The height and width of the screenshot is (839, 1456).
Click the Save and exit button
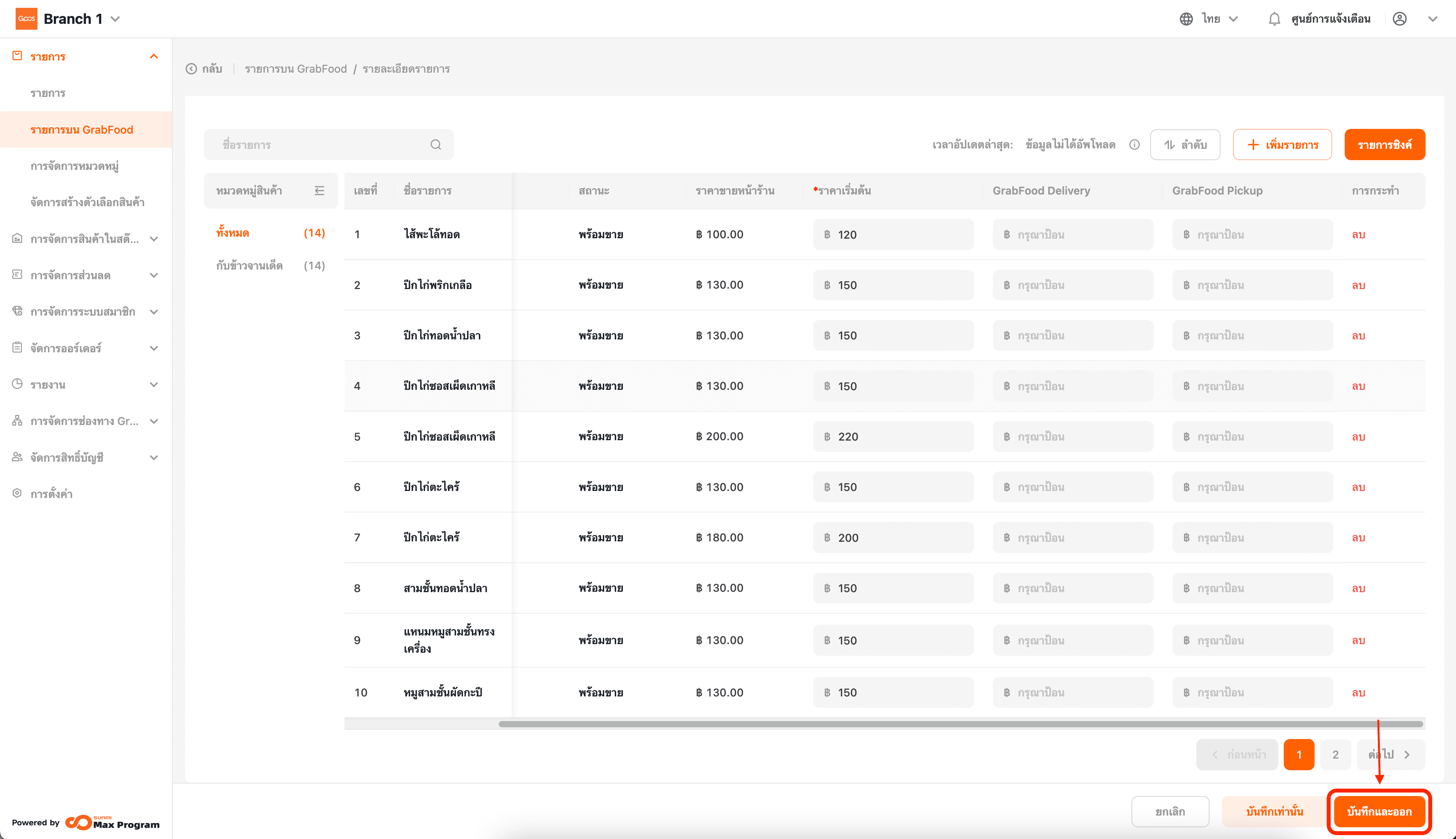(1379, 811)
